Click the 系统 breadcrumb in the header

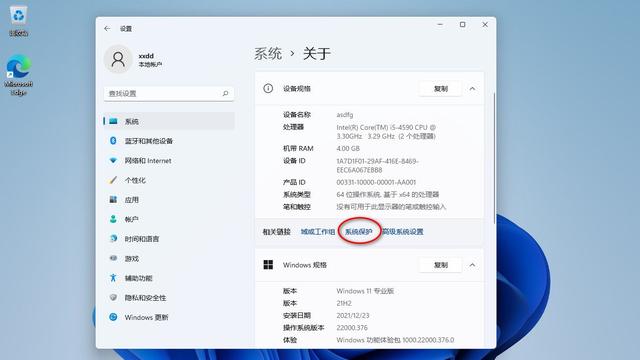click(268, 53)
